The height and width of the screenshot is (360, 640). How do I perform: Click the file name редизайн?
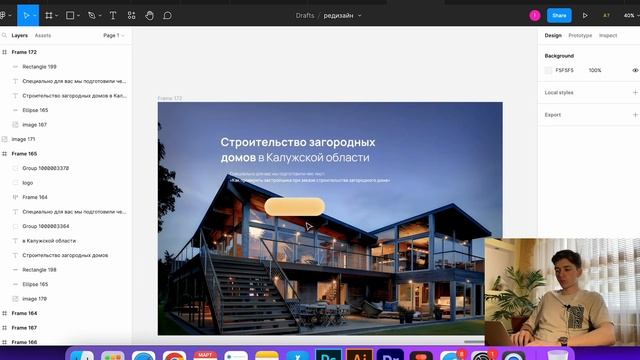[338, 16]
